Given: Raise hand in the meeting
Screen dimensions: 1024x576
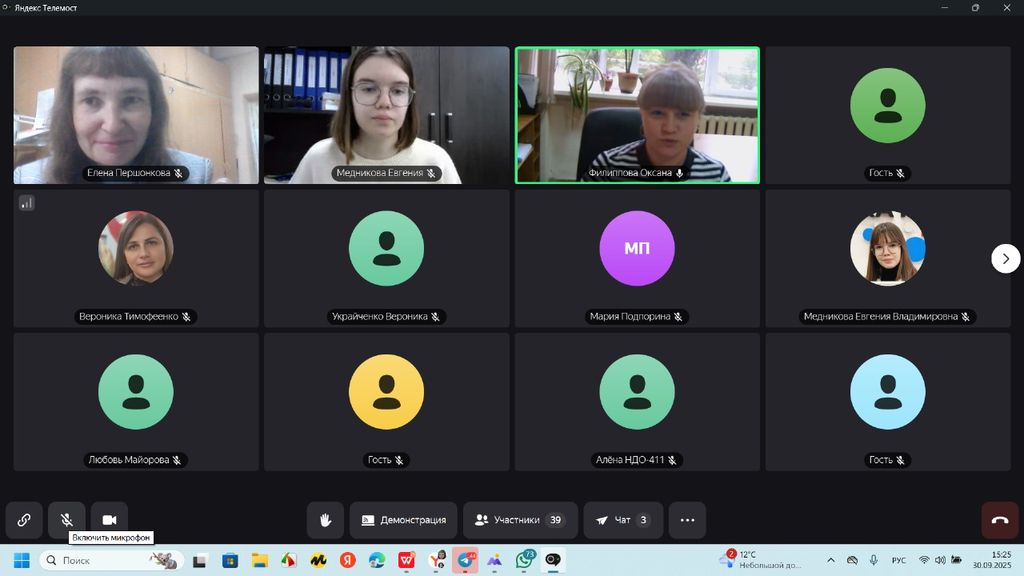Looking at the screenshot, I should (x=325, y=520).
